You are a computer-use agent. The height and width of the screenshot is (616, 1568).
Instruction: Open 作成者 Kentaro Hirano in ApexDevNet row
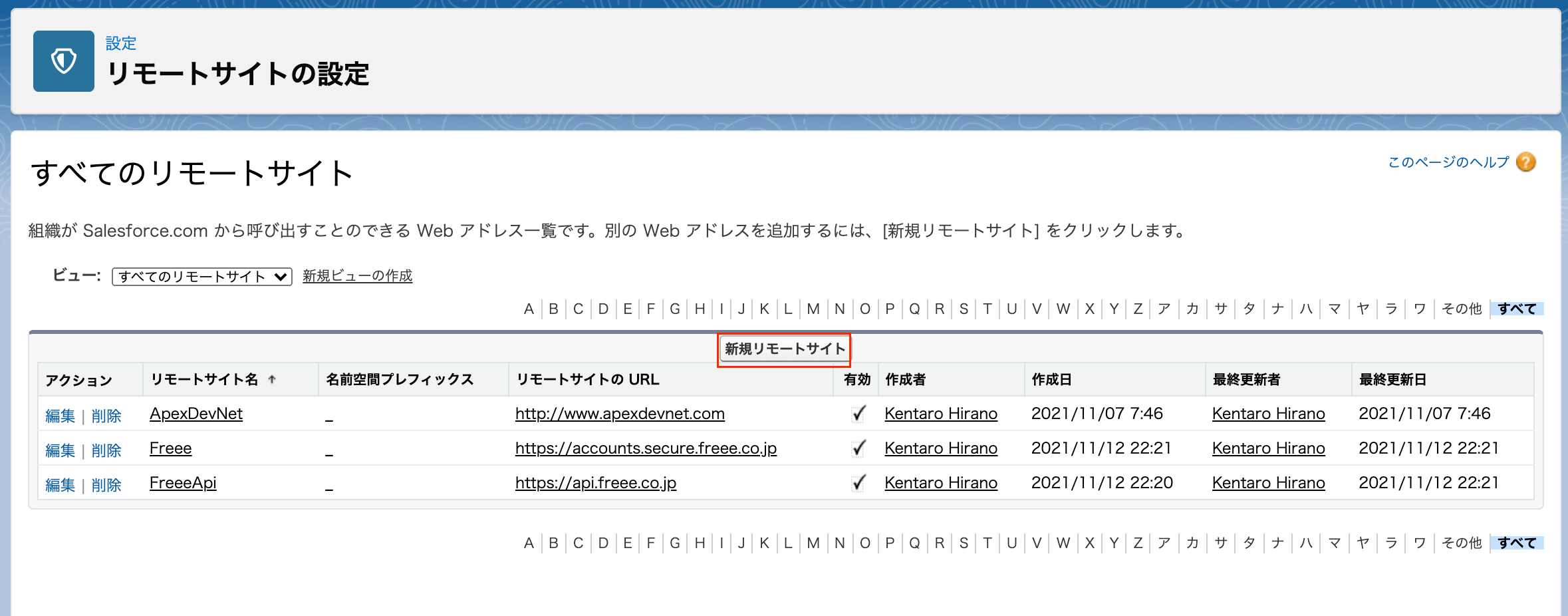tap(941, 414)
